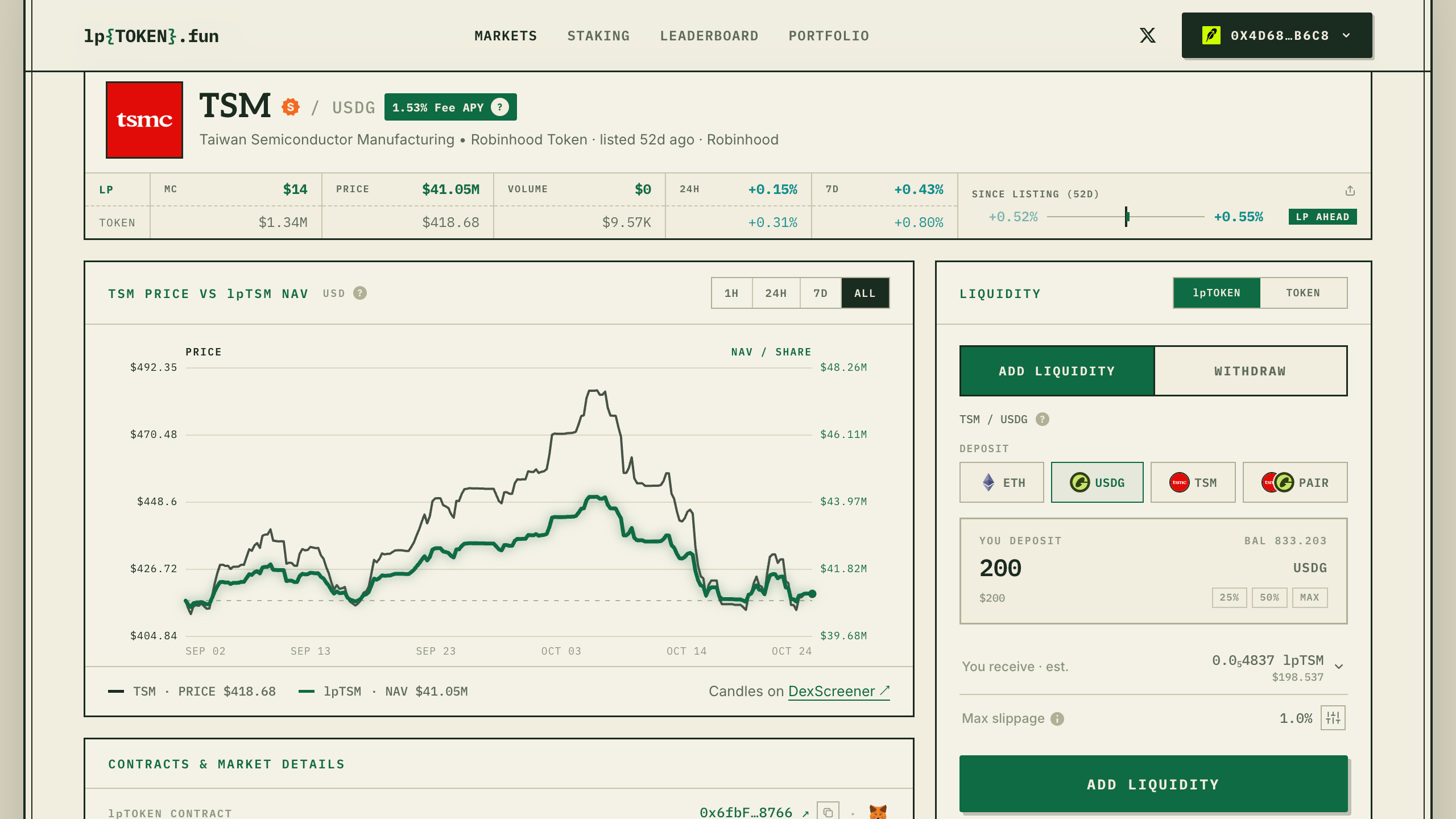Open the DexScreener candles link

pos(838,691)
